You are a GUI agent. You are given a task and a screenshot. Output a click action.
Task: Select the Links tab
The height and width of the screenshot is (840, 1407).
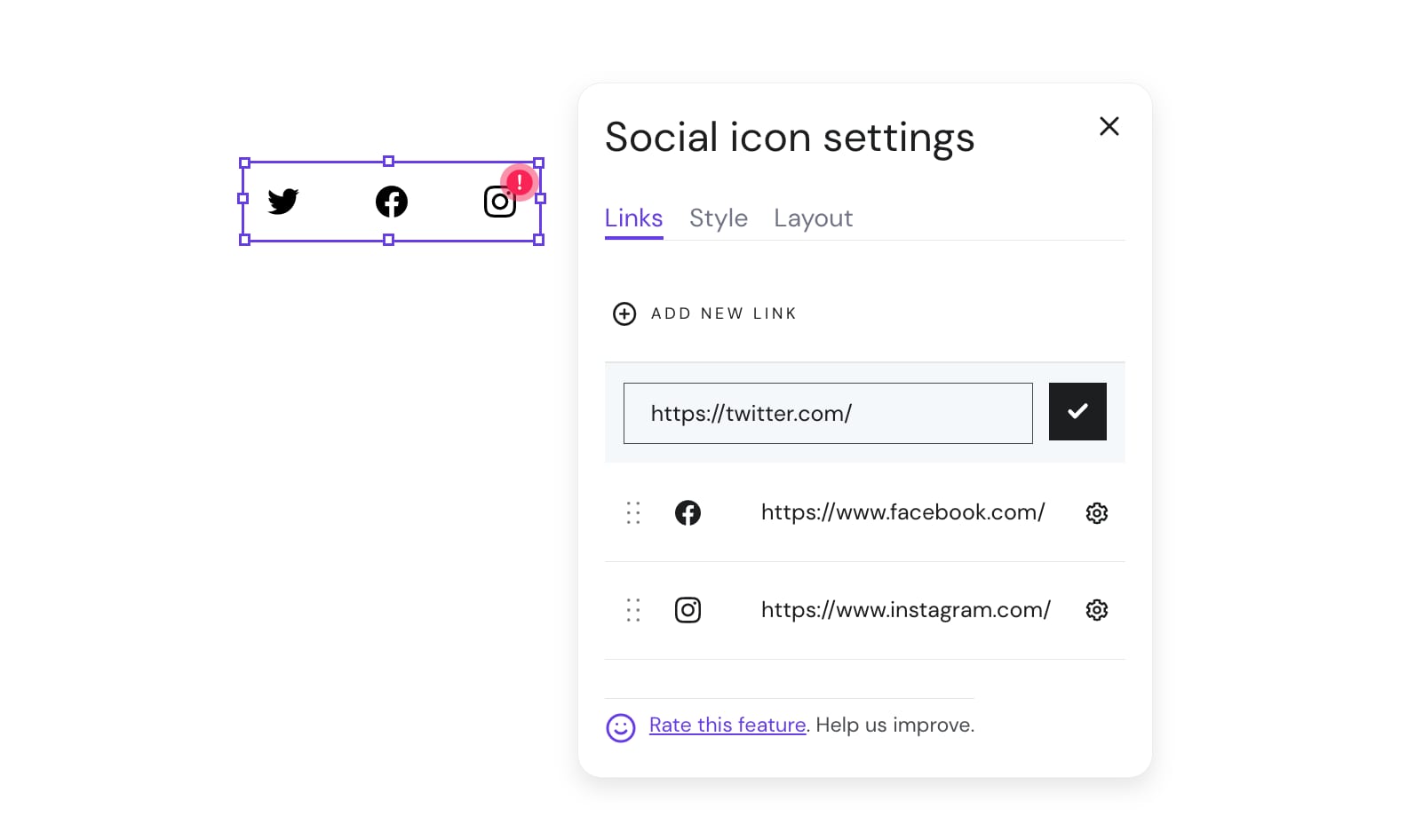click(x=632, y=218)
